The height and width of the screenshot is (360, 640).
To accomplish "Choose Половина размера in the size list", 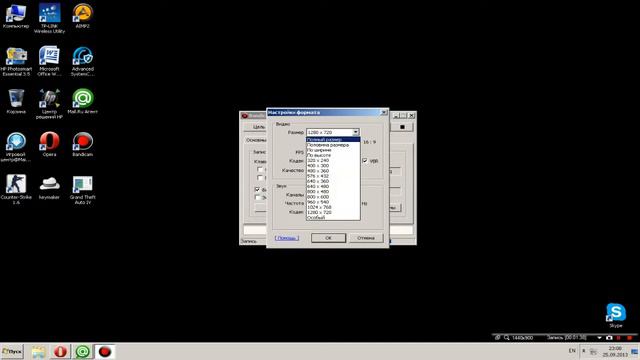I will (x=333, y=145).
